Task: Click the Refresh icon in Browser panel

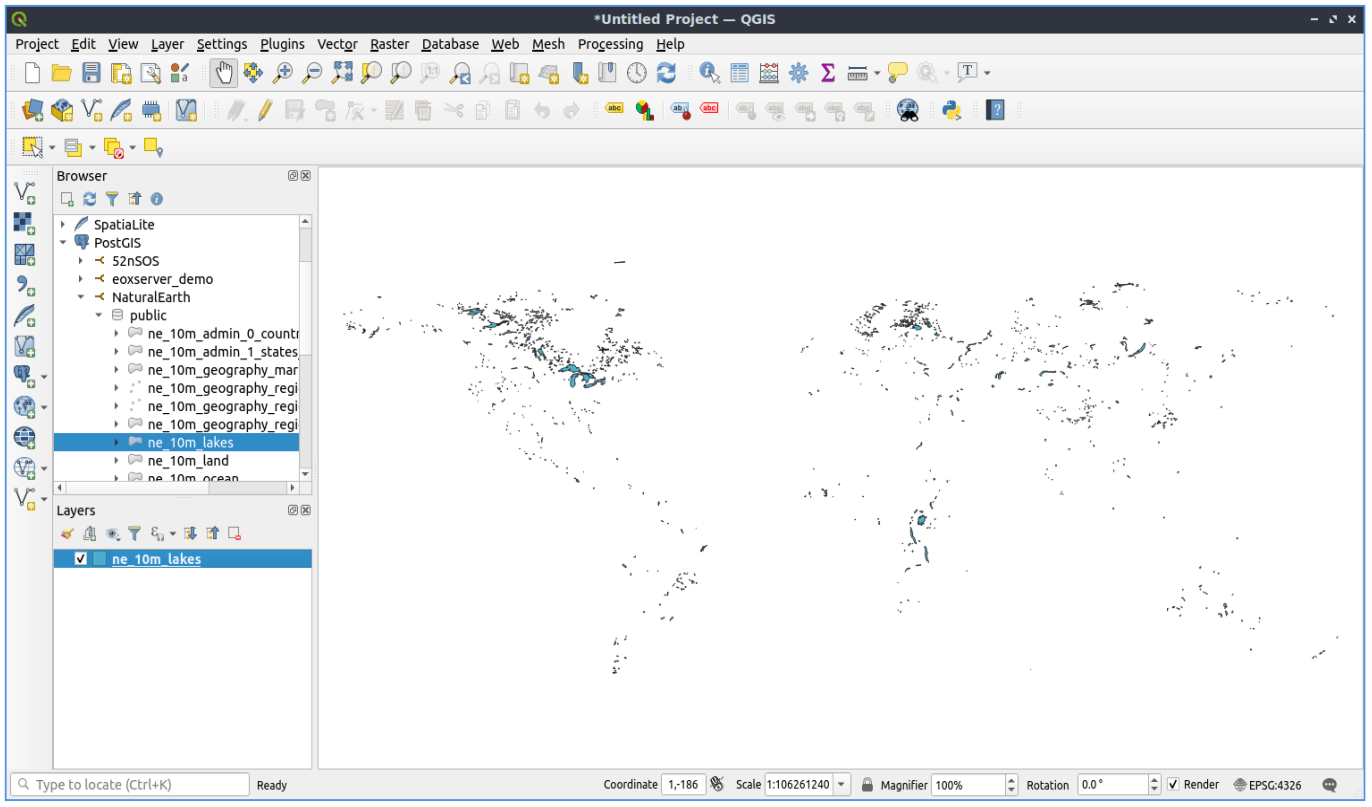Action: pyautogui.click(x=90, y=199)
